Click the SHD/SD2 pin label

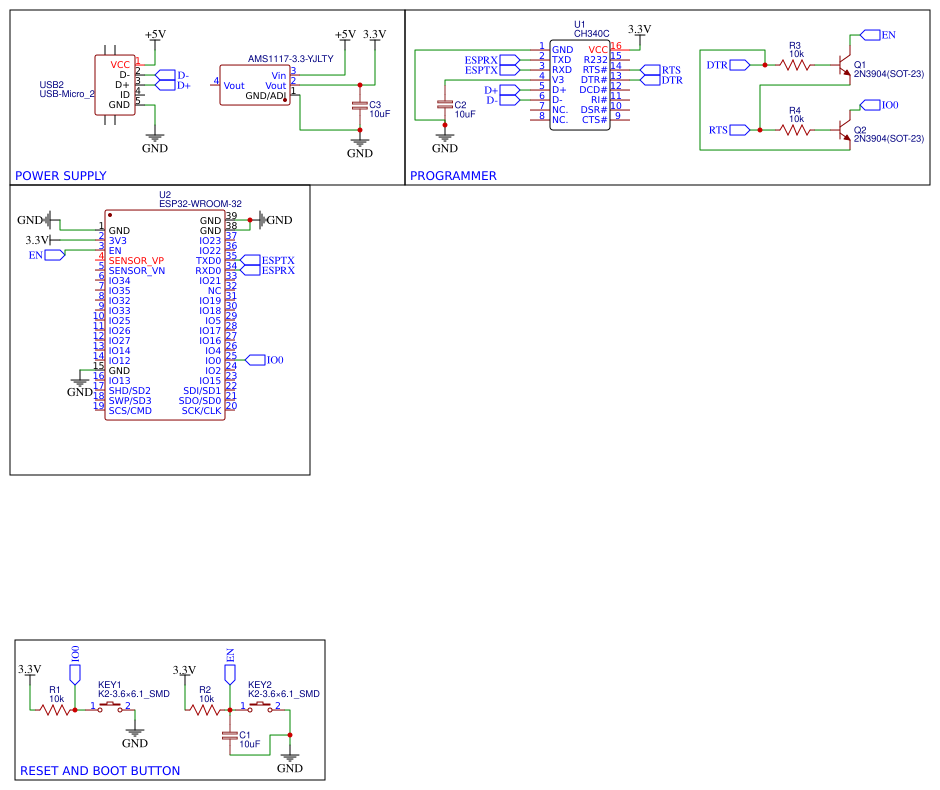click(129, 391)
